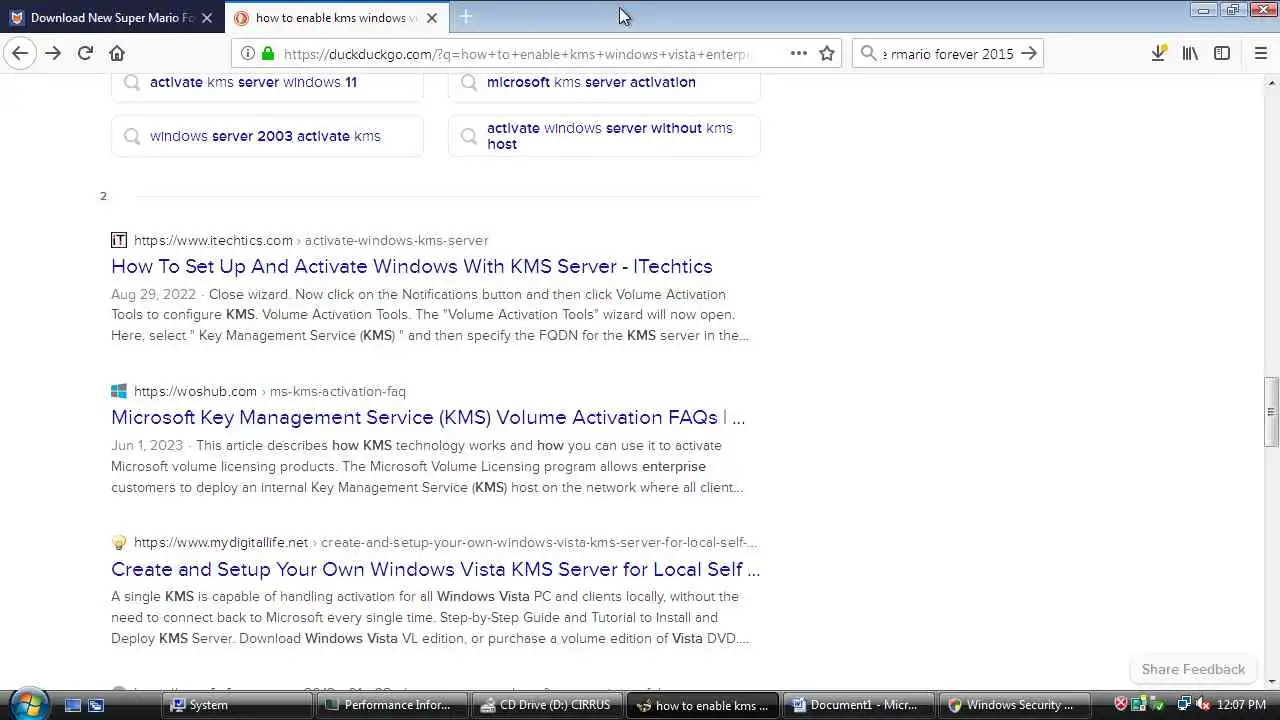Click Switch between windows quick launch icon
1280x720 pixels.
click(96, 705)
